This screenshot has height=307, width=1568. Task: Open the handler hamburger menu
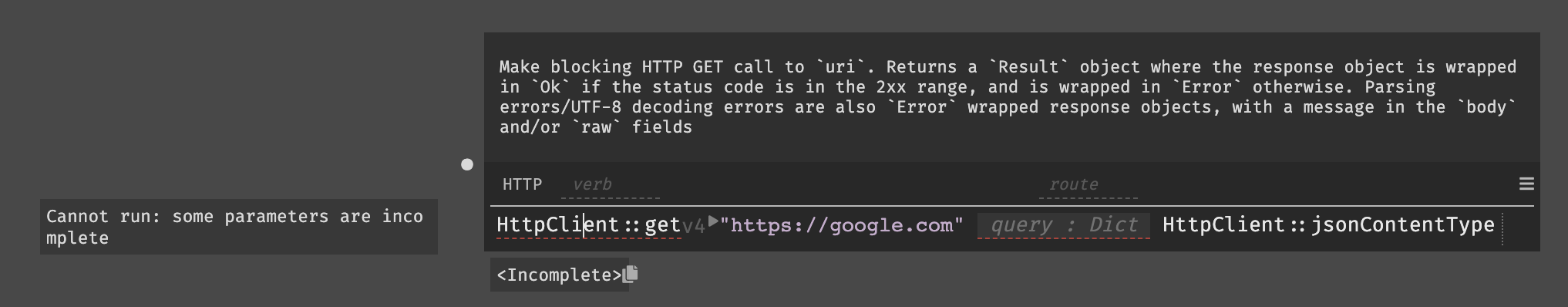tap(1526, 184)
